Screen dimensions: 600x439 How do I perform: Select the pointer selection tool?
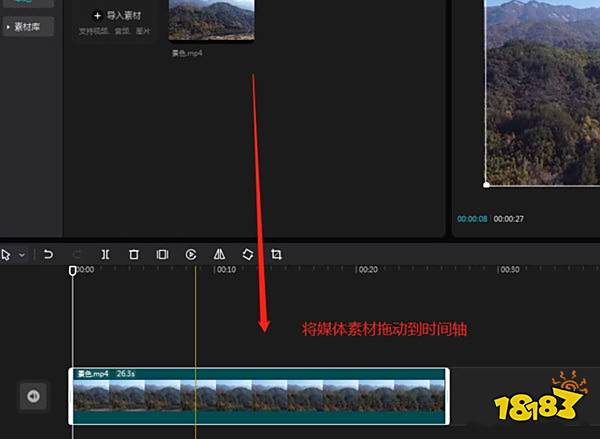tap(6, 255)
